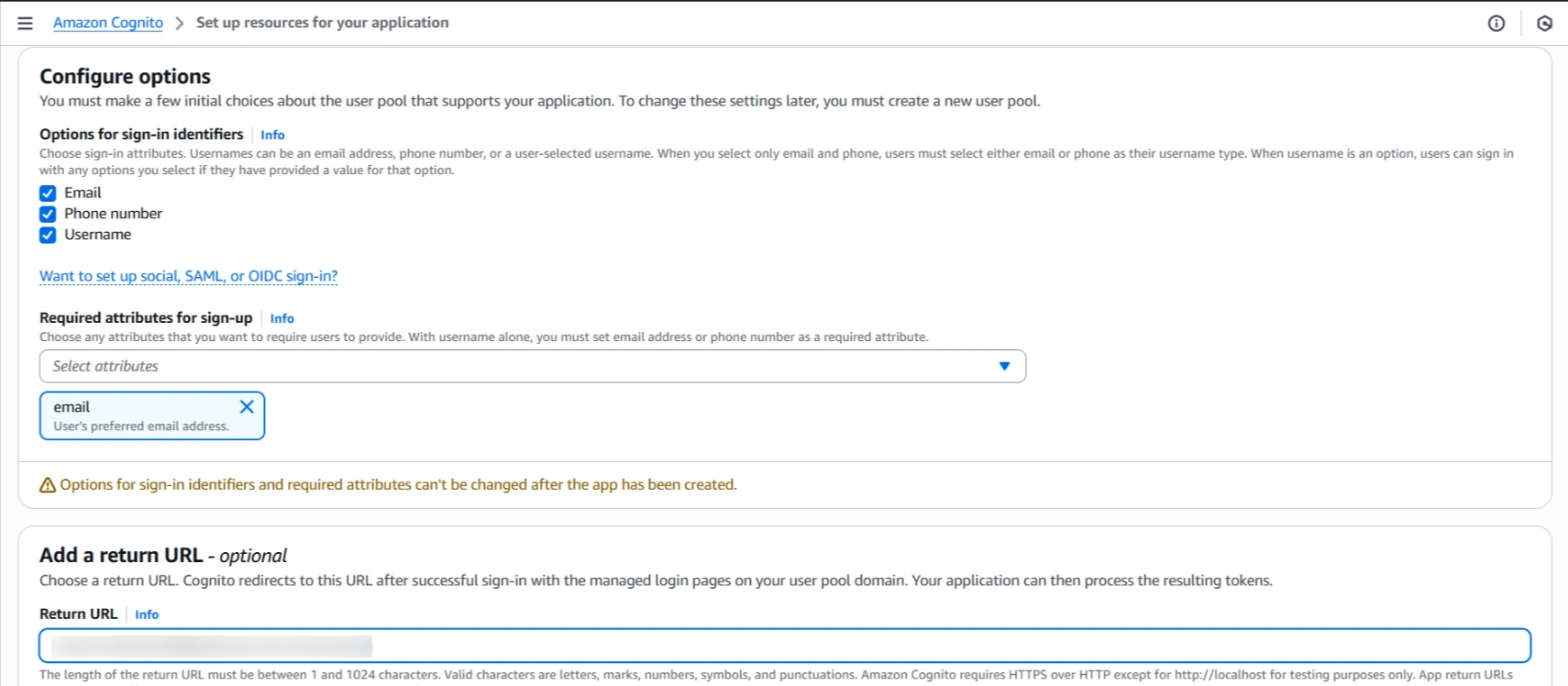Viewport: 1568px width, 686px height.
Task: Open the info panel circle icon
Action: tap(1496, 23)
